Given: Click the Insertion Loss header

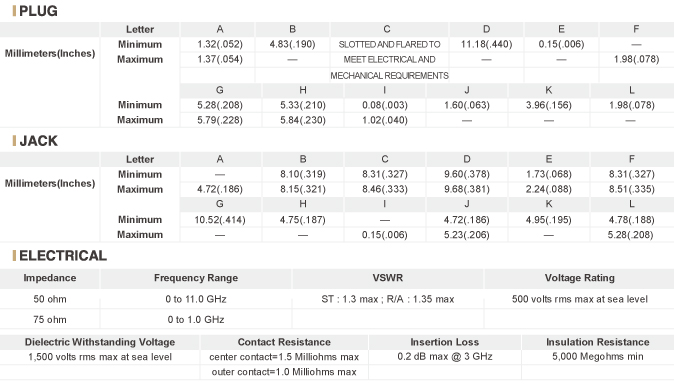Looking at the screenshot, I should [x=444, y=342].
